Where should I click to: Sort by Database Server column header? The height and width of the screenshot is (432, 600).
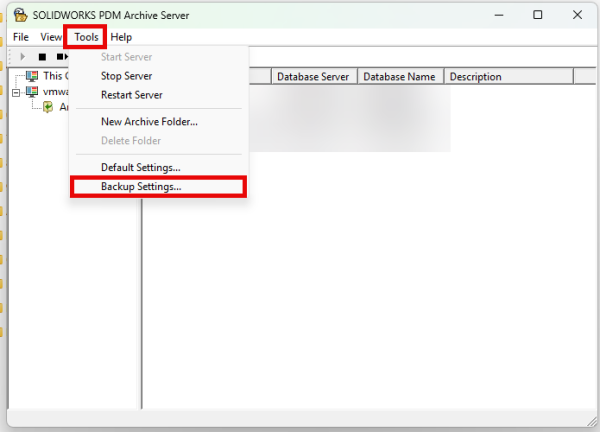pyautogui.click(x=314, y=77)
